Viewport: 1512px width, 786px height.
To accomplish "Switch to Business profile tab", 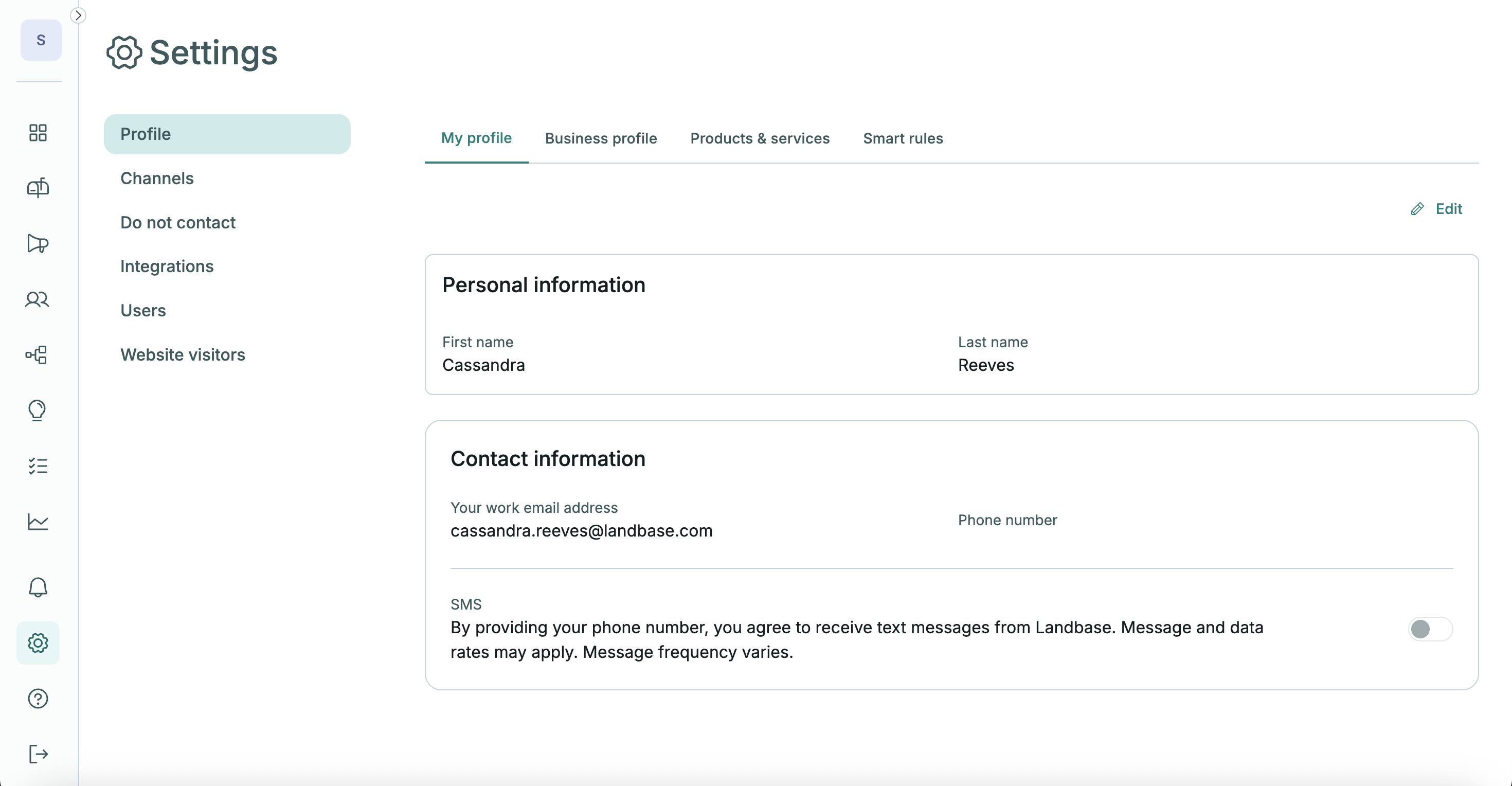I will 601,138.
